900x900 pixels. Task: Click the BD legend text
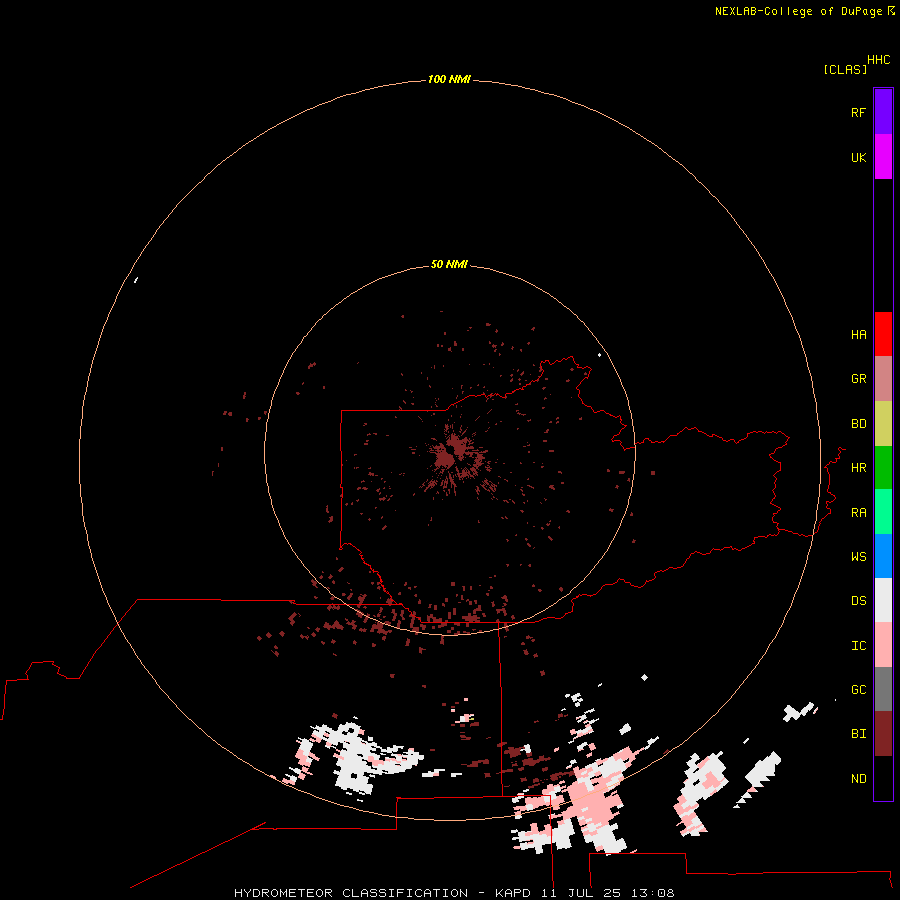[x=858, y=424]
